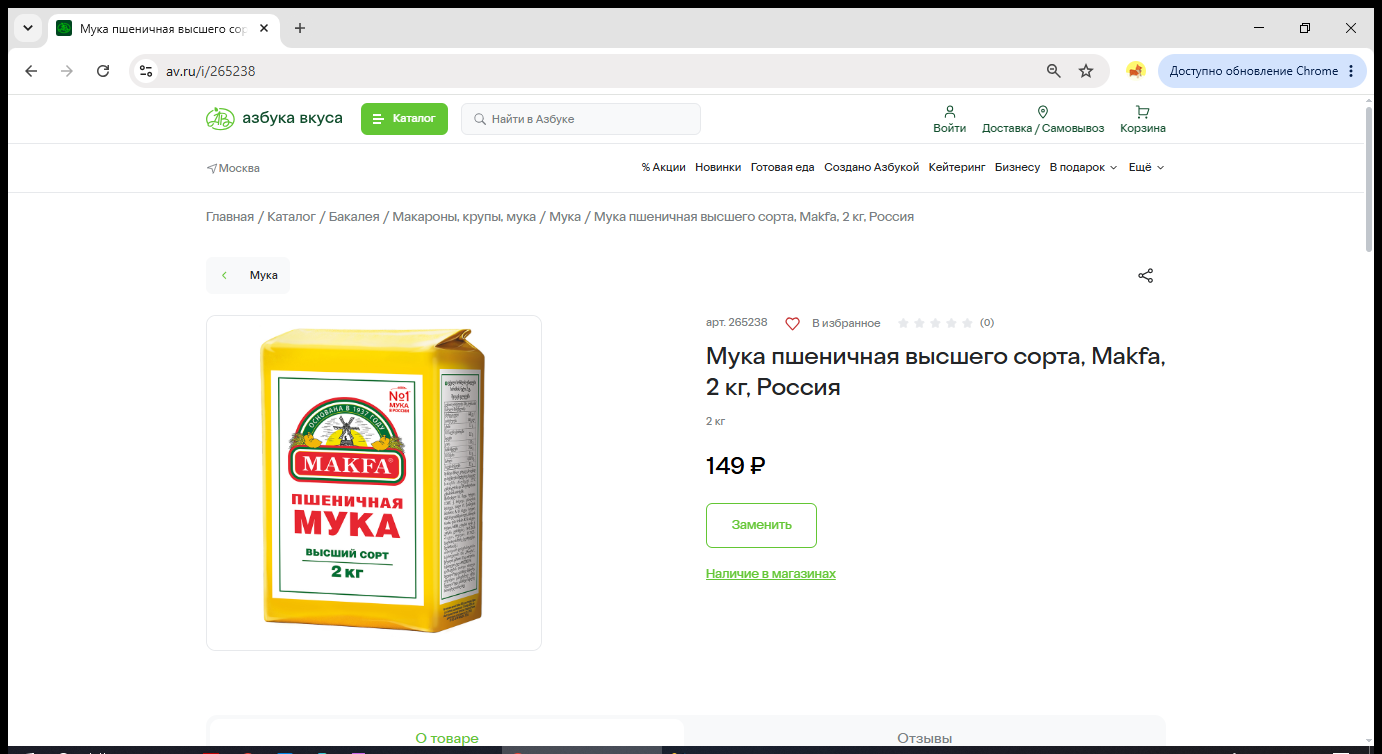Open the zoom magnifier icon in address bar
1382x754 pixels.
1053,71
